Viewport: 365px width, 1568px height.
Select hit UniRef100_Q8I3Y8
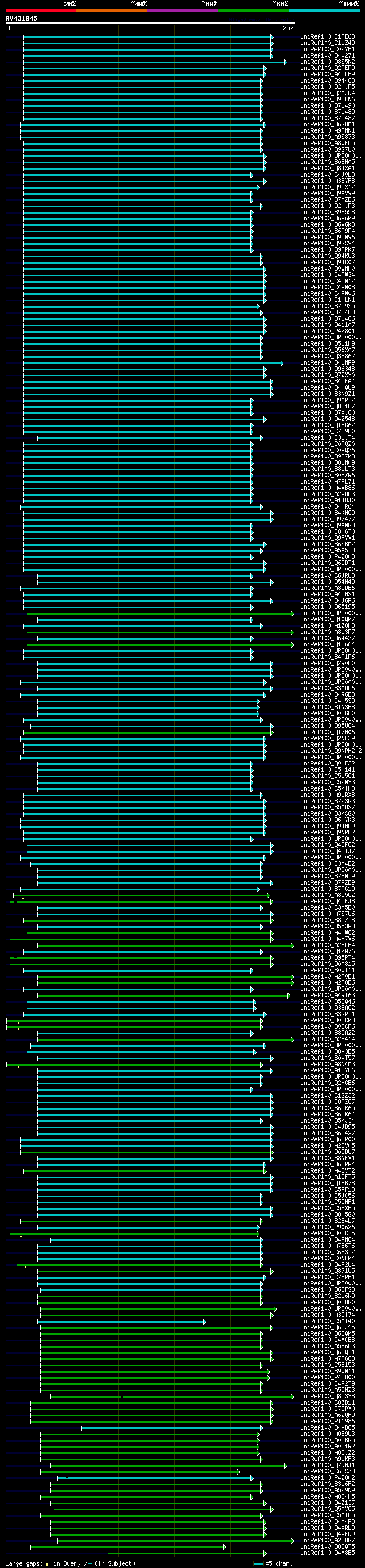pyautogui.click(x=327, y=1397)
